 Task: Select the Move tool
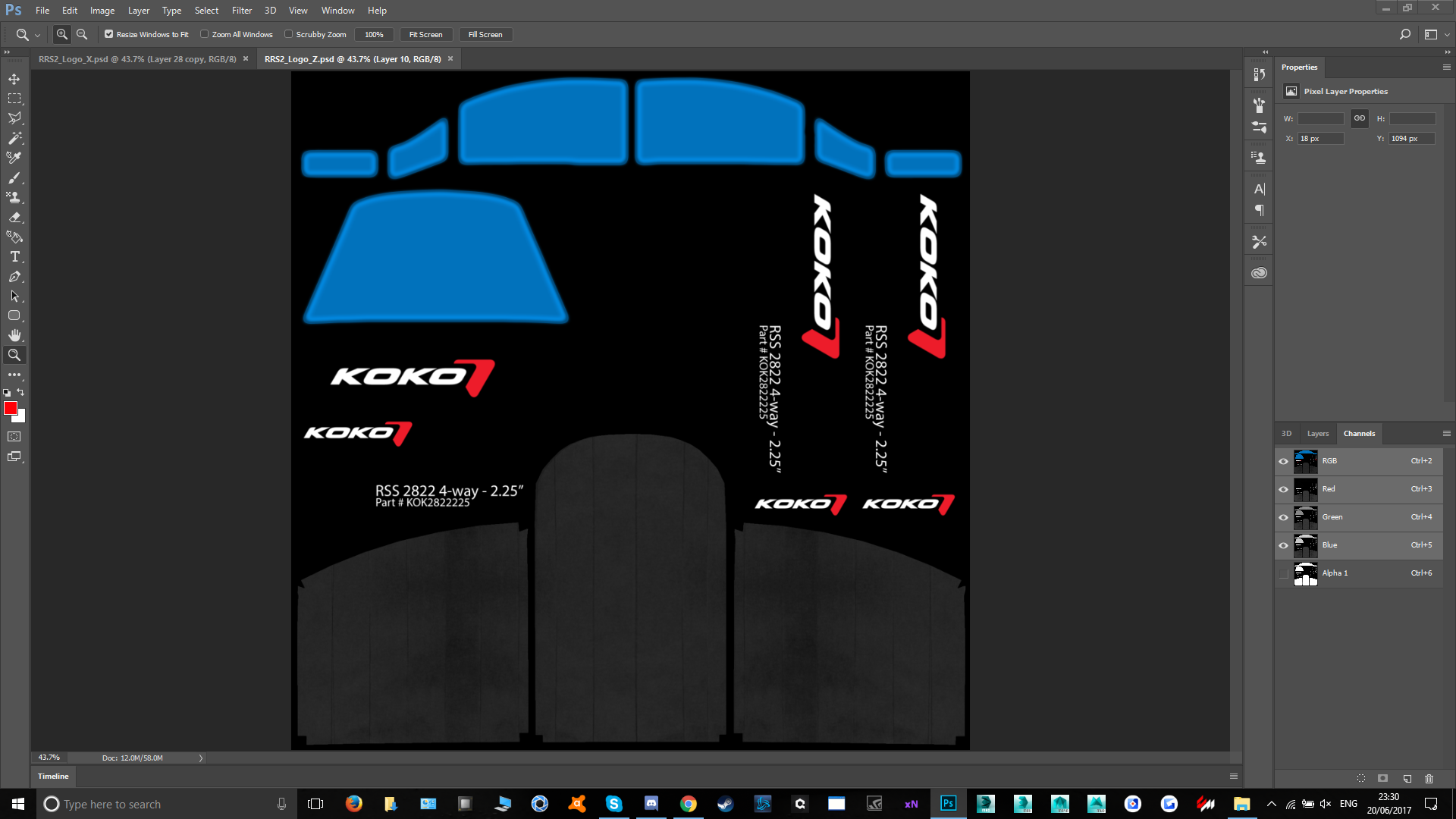pyautogui.click(x=14, y=79)
